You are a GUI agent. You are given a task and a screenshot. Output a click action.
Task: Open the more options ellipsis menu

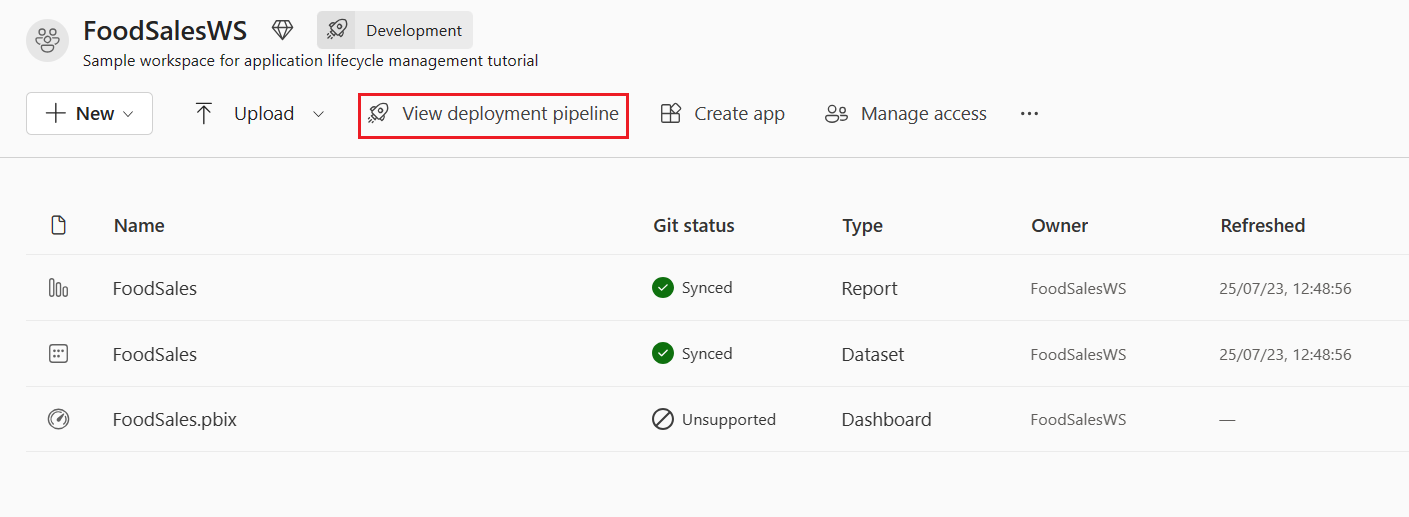(x=1029, y=114)
